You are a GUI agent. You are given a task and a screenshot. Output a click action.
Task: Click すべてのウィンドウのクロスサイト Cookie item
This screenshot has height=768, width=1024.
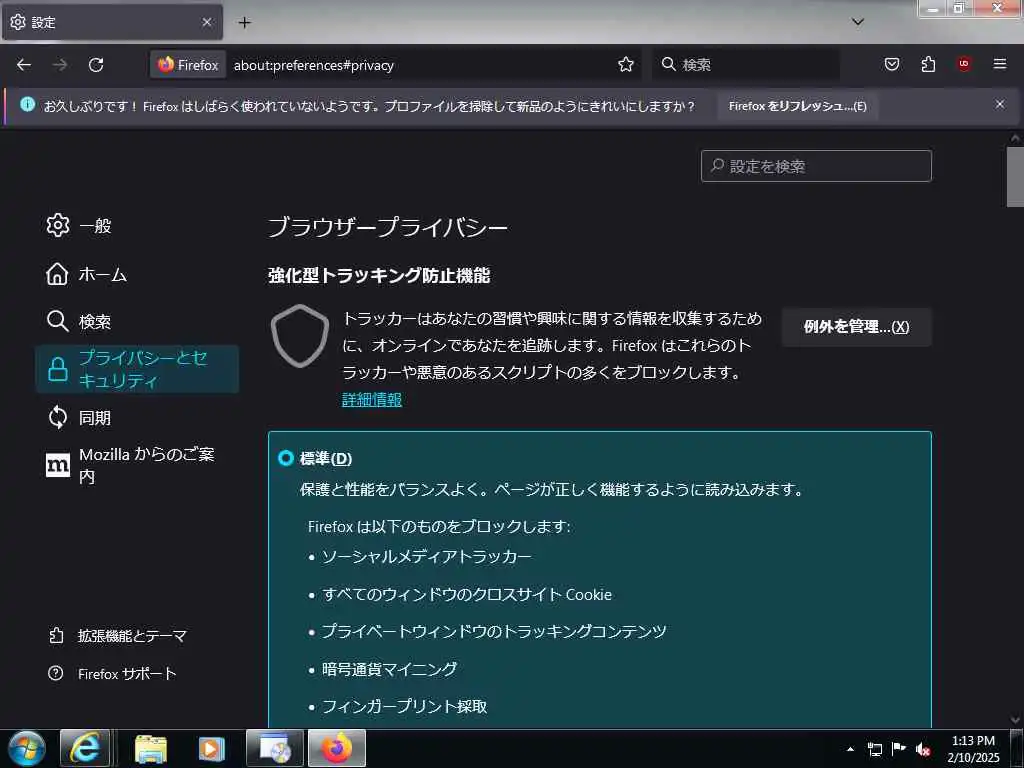point(467,594)
